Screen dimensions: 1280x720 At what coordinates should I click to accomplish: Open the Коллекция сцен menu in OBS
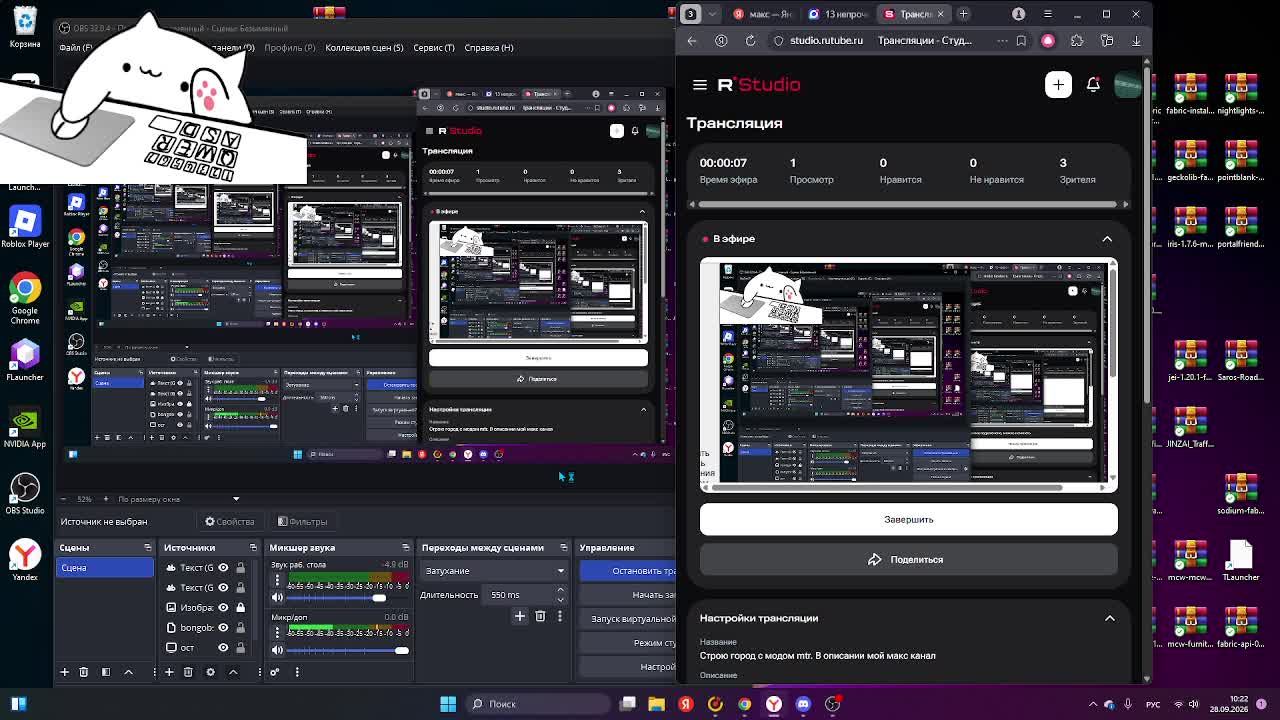point(364,48)
